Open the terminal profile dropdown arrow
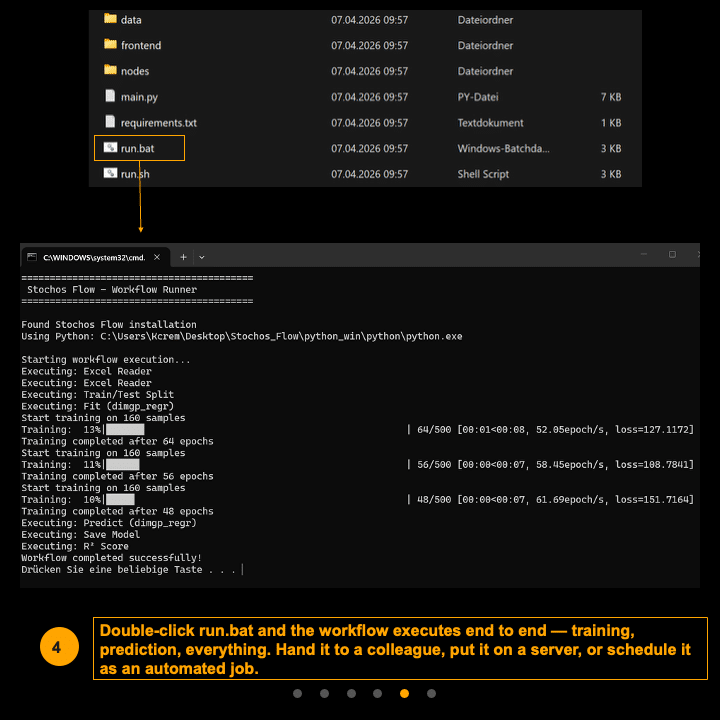Image resolution: width=720 pixels, height=720 pixels. [x=202, y=258]
